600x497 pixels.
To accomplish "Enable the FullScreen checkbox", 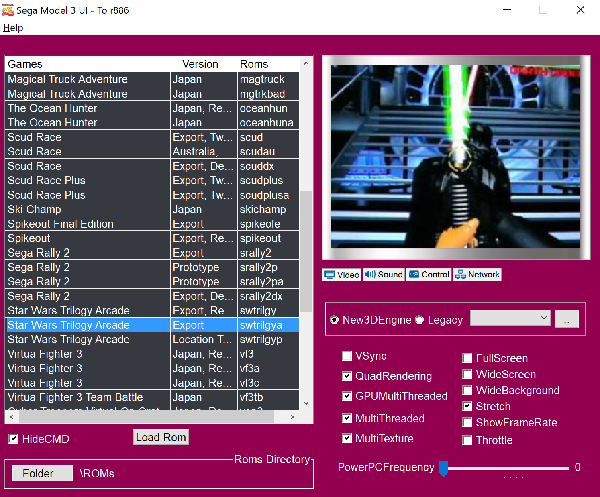I will 467,358.
